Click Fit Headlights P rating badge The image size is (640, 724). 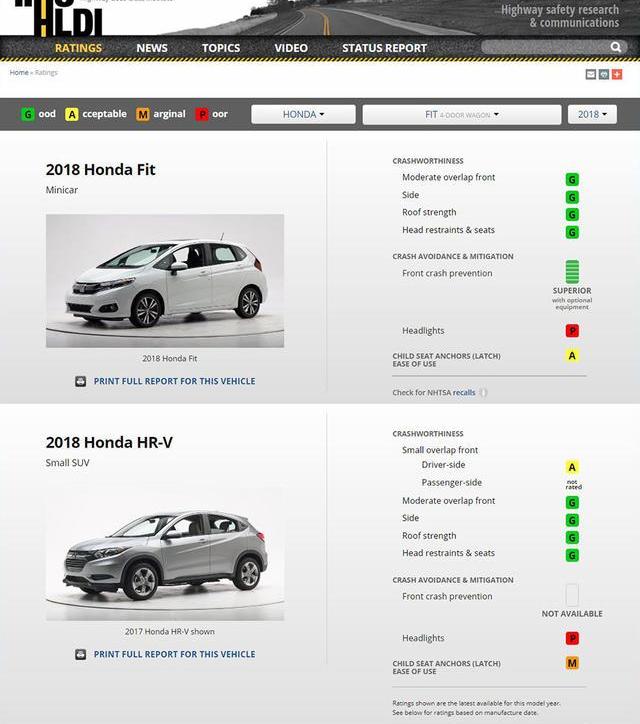pyautogui.click(x=572, y=331)
